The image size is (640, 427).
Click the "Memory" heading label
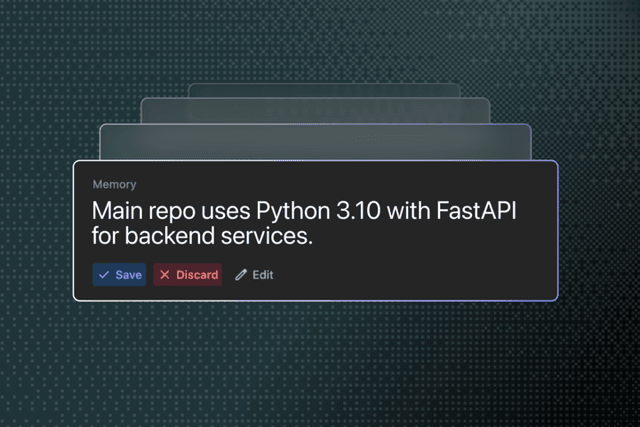[x=114, y=185]
